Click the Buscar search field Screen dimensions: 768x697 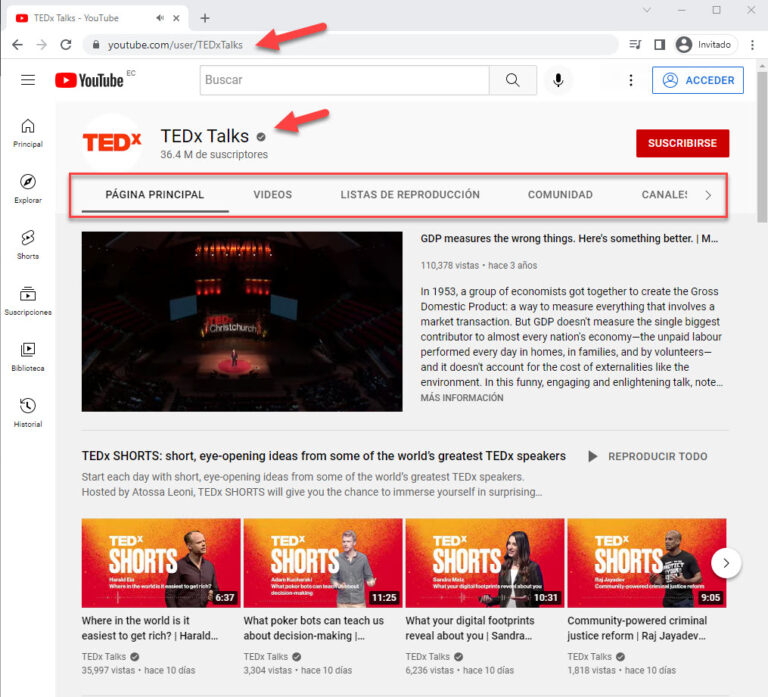click(344, 80)
